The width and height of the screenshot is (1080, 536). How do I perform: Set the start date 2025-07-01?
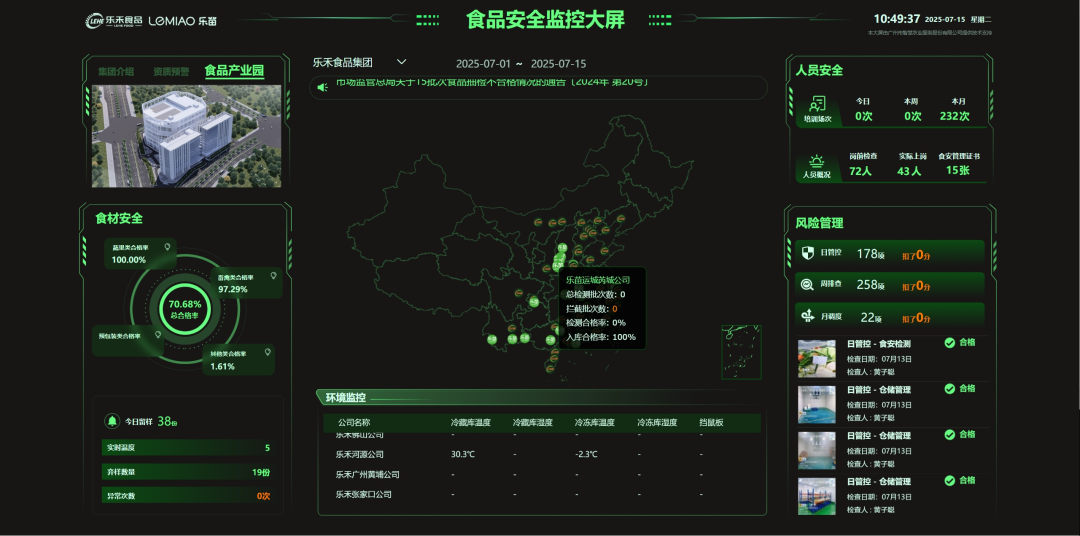pos(484,64)
